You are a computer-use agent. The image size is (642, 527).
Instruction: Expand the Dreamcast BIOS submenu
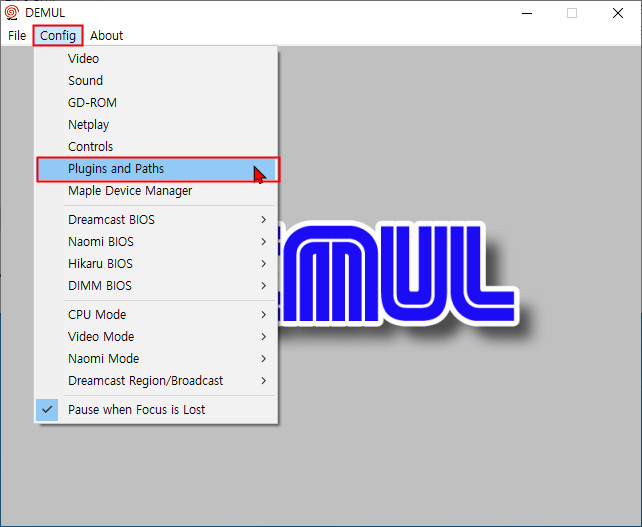(x=156, y=220)
